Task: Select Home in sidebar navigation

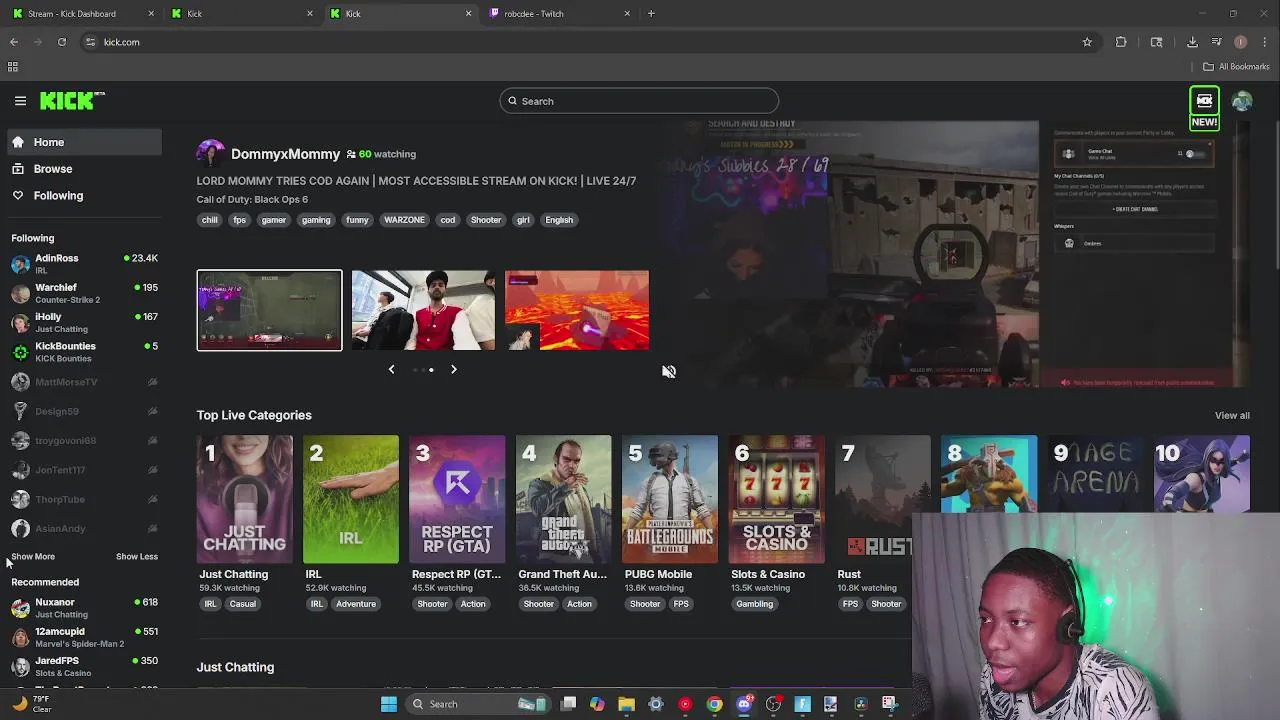Action: [x=84, y=142]
